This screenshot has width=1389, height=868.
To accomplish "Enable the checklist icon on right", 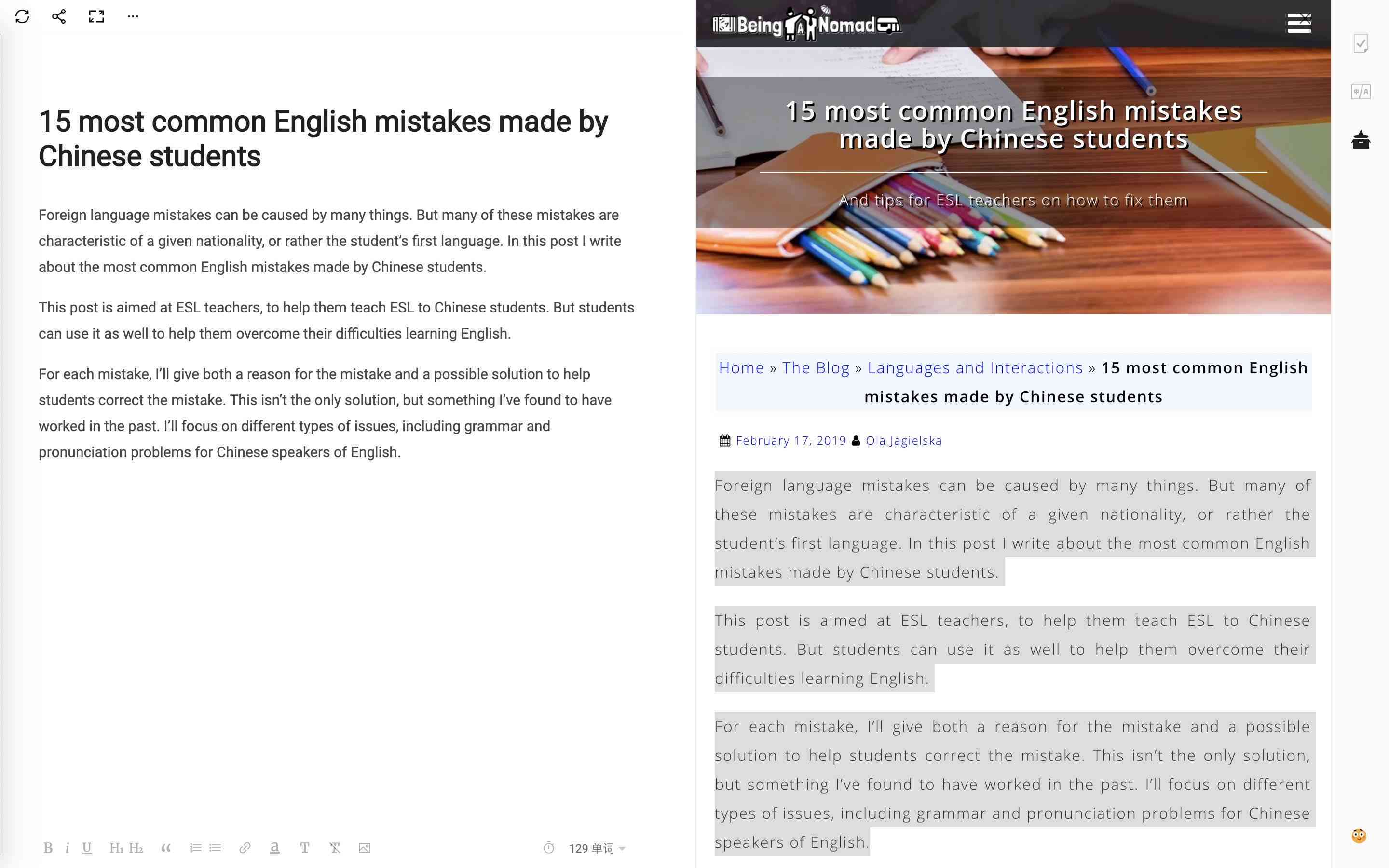I will (x=1361, y=43).
